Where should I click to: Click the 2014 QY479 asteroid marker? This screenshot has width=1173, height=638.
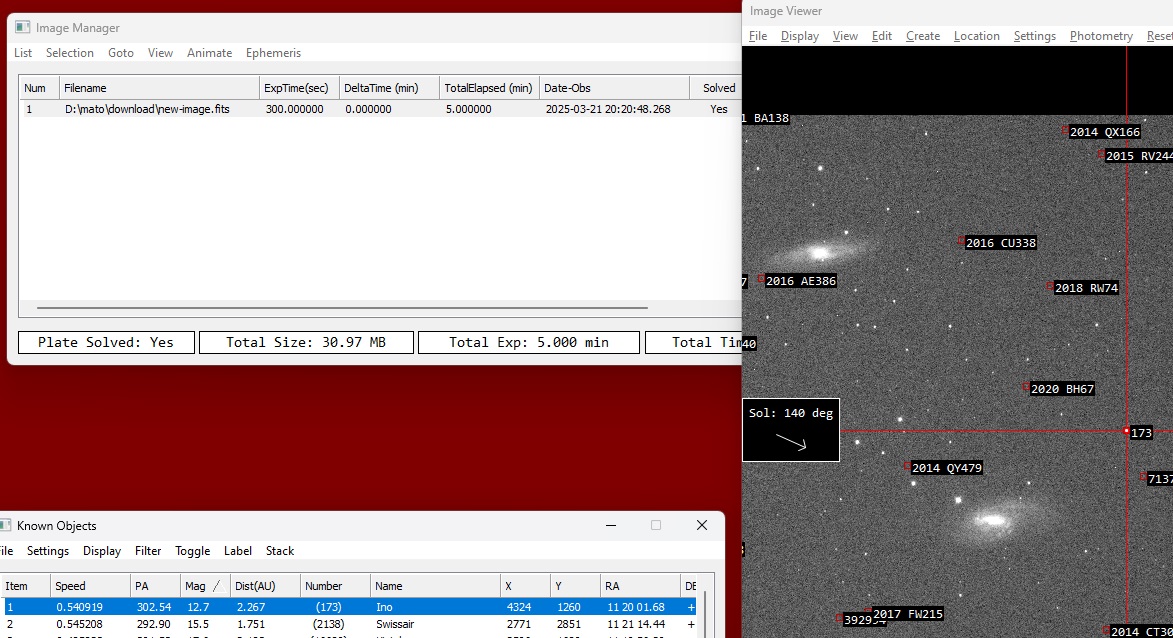907,466
